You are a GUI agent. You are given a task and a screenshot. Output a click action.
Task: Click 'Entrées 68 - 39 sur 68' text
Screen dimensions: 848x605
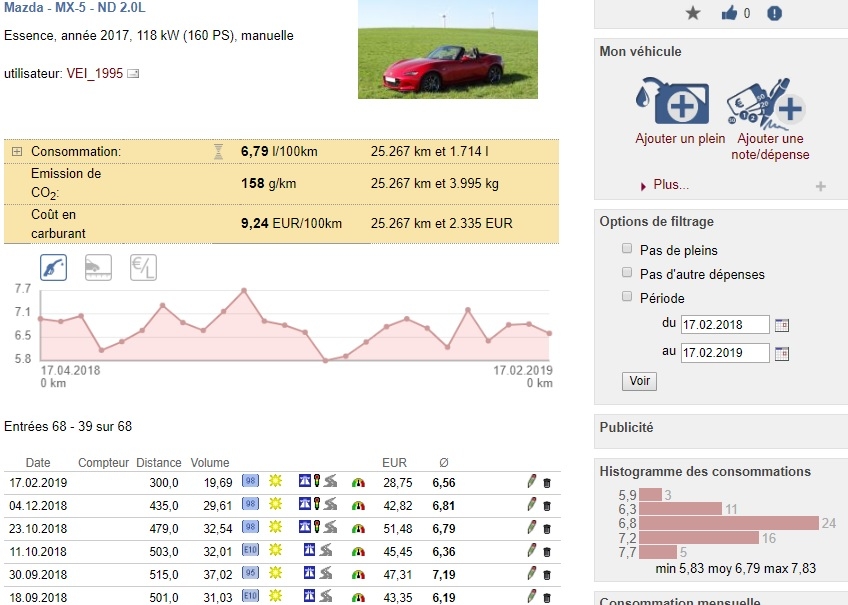point(68,427)
